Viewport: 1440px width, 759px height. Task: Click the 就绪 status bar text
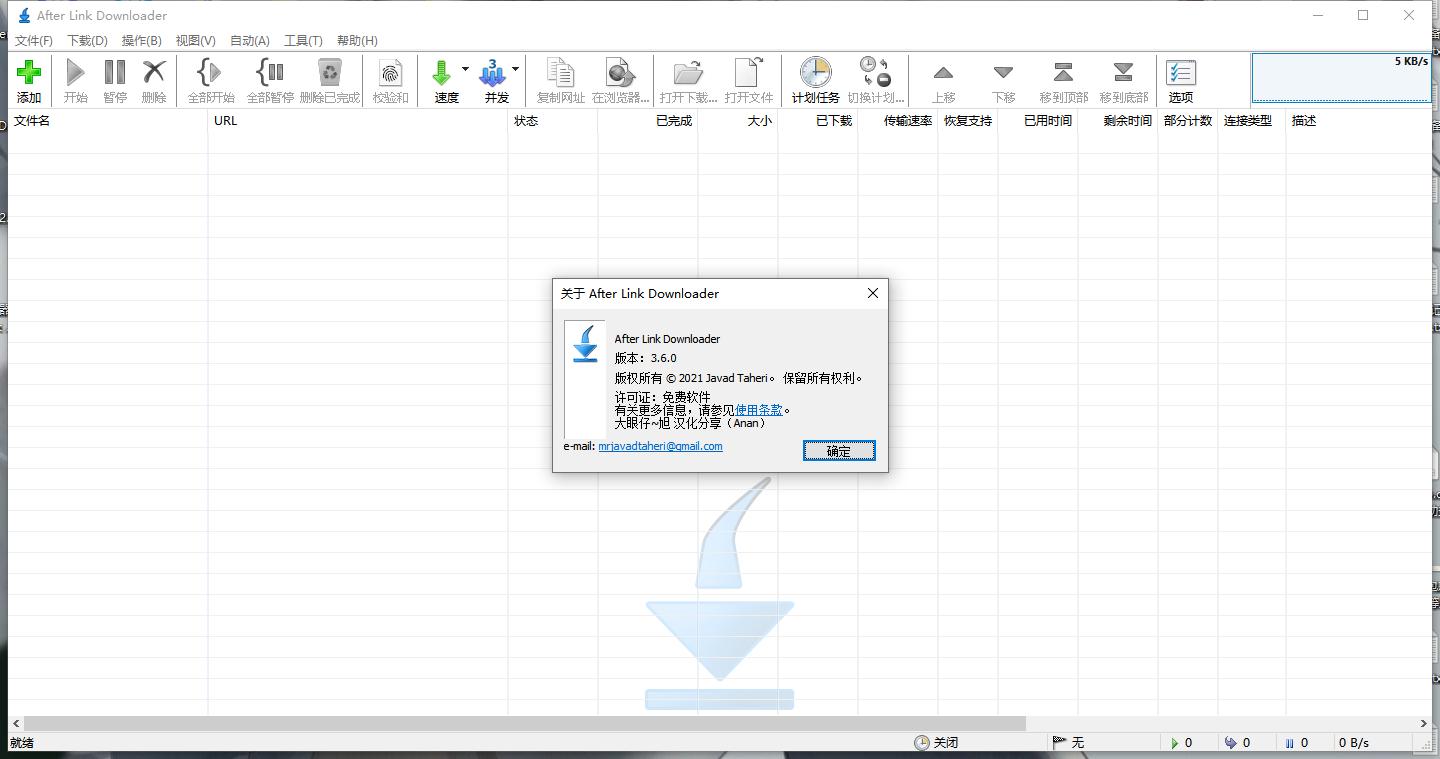[x=21, y=743]
